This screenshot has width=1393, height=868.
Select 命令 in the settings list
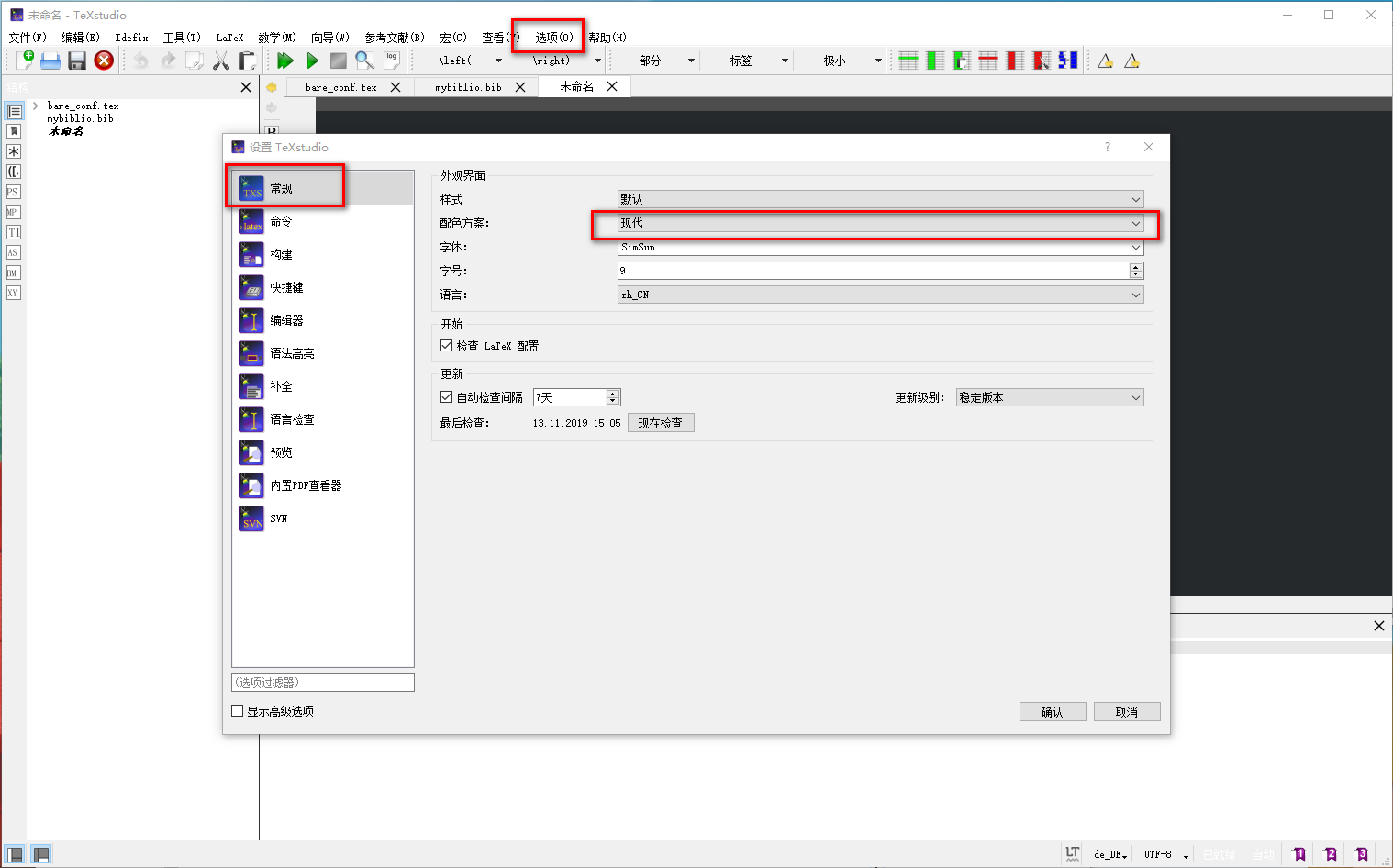click(x=322, y=221)
